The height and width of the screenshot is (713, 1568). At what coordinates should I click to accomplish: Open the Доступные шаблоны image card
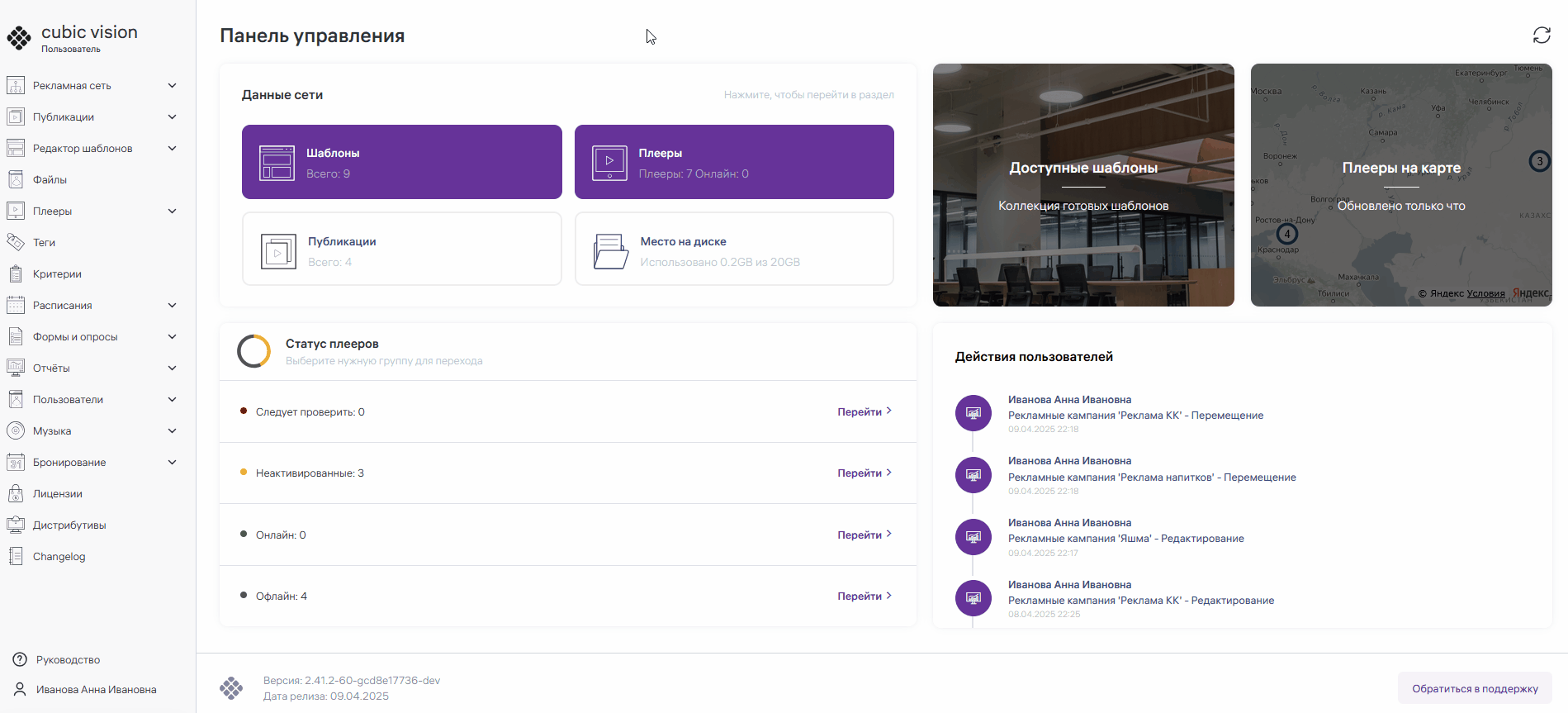(1083, 185)
